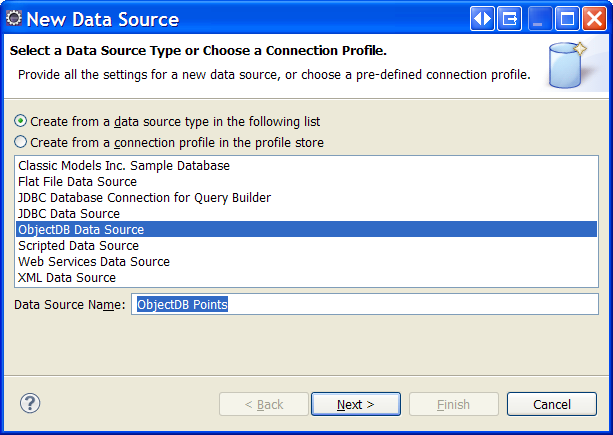Cancel the new data source wizard

coord(552,404)
